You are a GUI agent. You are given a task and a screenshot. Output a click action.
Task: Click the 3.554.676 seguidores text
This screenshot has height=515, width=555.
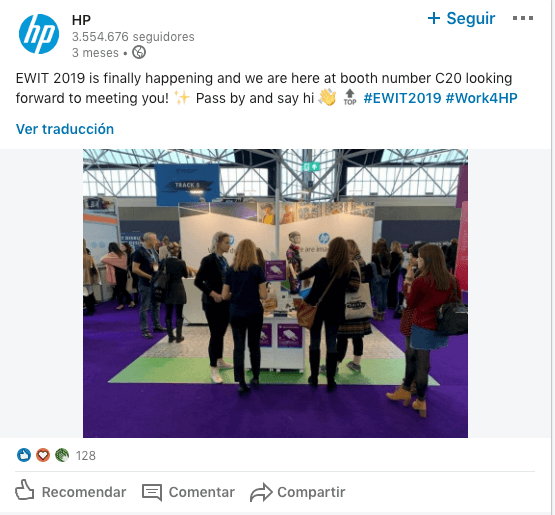(x=133, y=37)
